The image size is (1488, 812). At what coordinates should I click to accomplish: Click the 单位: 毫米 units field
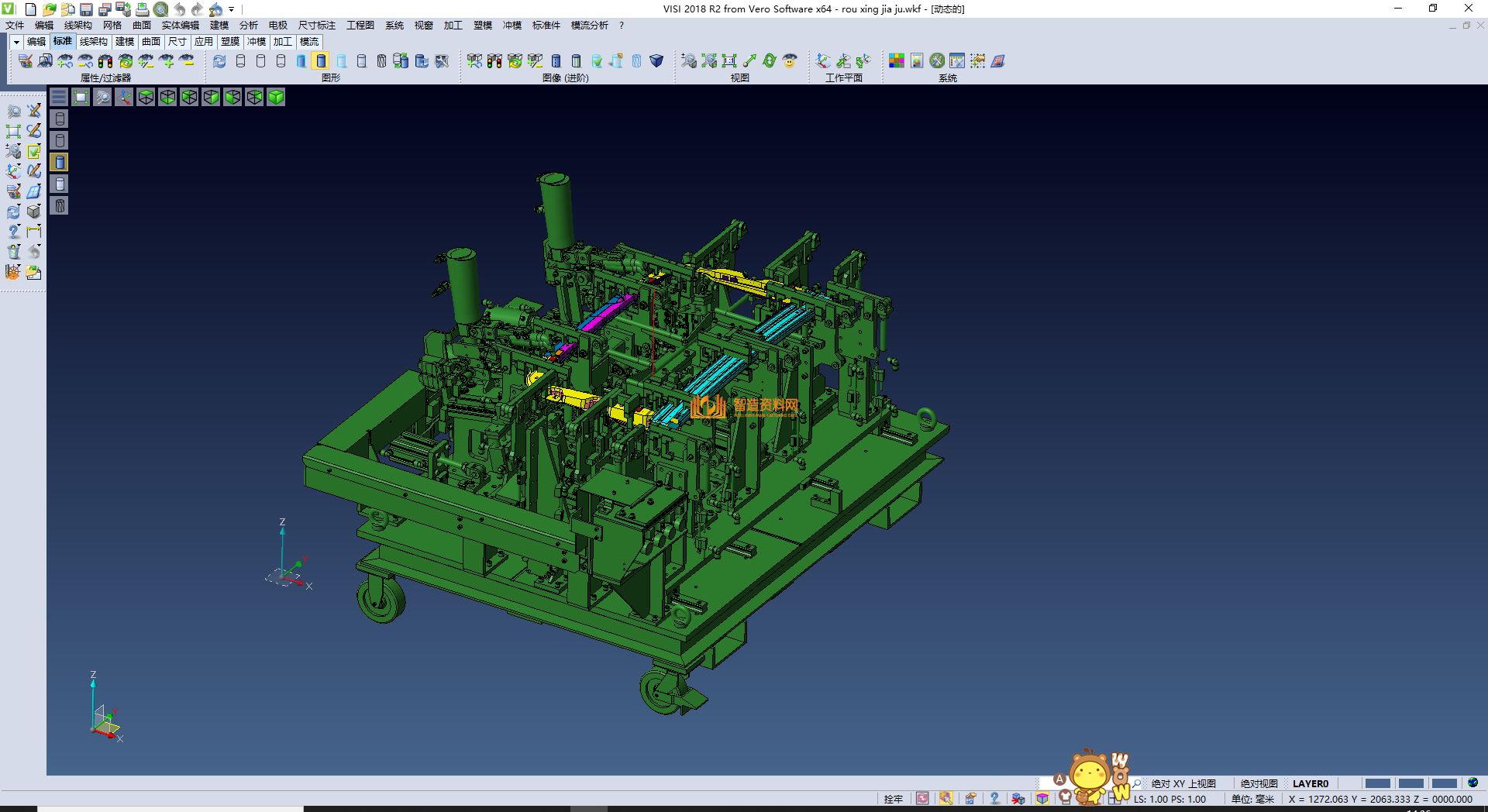click(x=1252, y=799)
